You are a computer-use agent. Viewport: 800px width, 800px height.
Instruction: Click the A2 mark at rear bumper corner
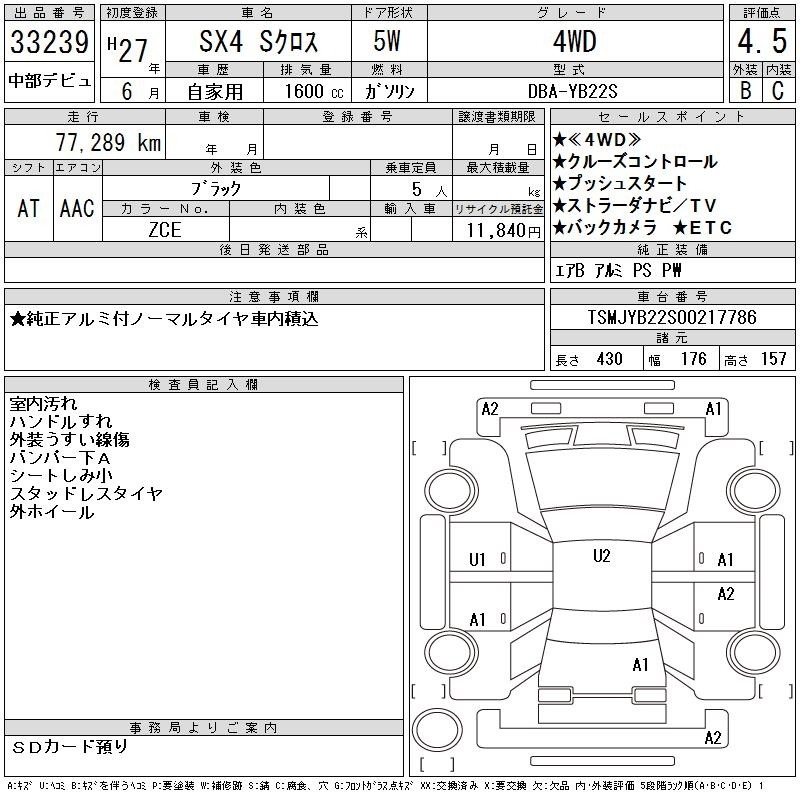point(713,738)
